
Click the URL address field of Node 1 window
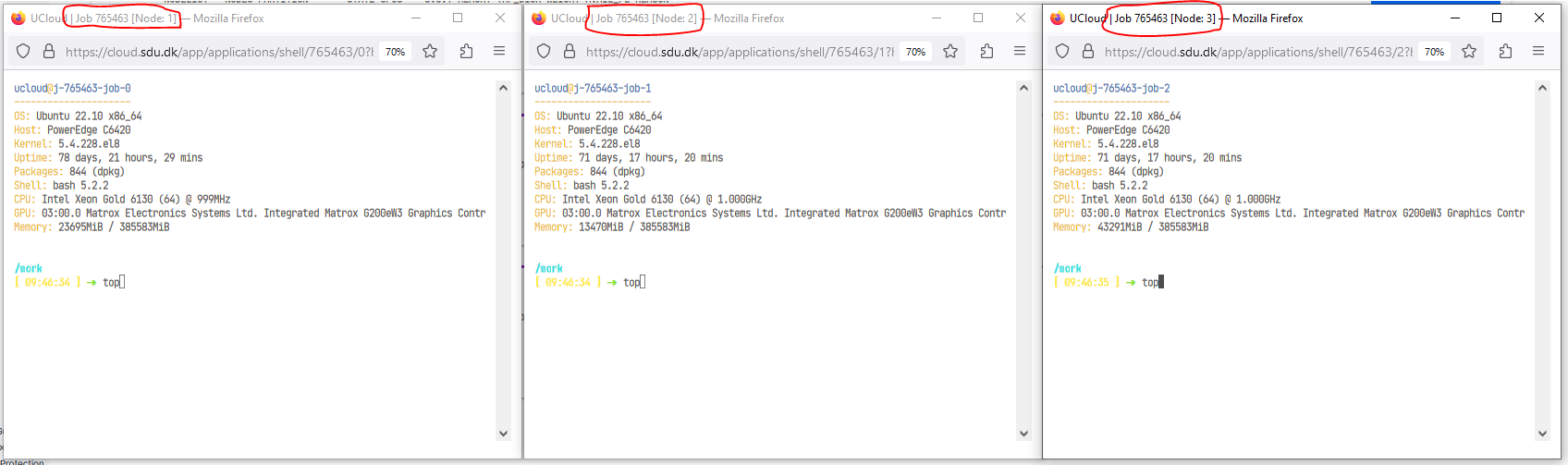point(218,52)
